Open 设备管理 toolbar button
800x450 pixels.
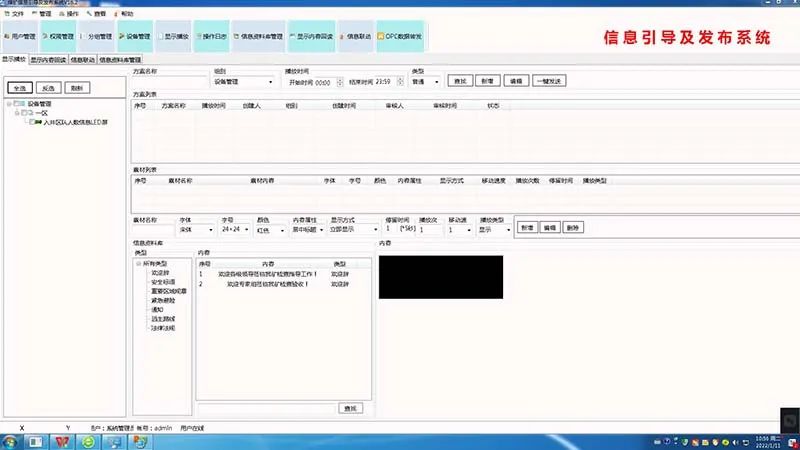[135, 36]
